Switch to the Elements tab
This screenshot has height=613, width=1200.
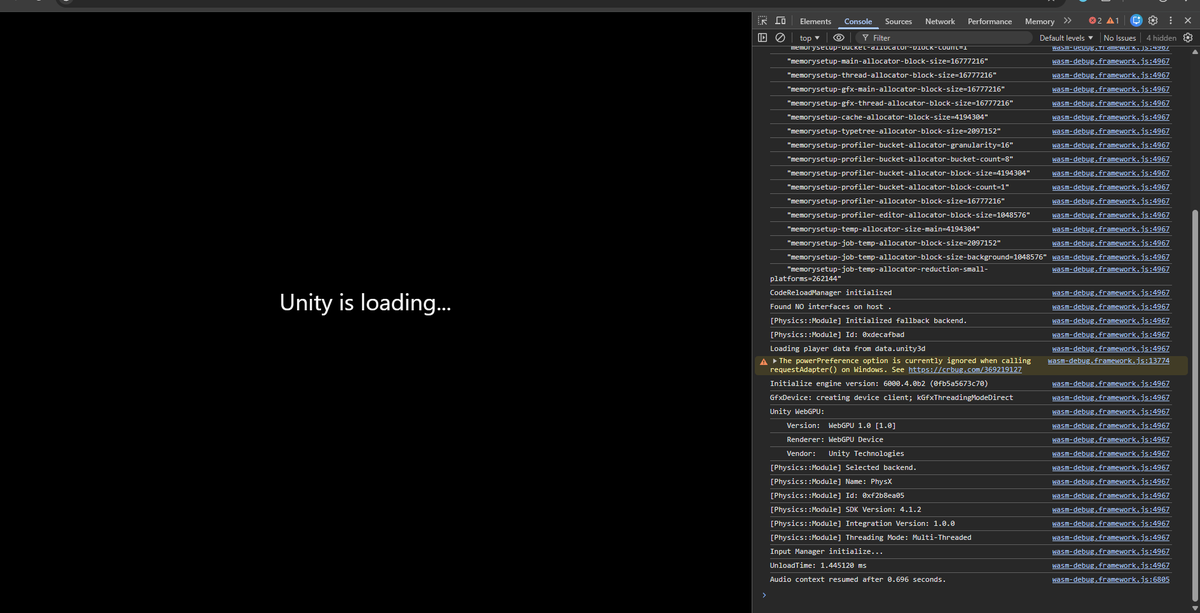[x=815, y=21]
